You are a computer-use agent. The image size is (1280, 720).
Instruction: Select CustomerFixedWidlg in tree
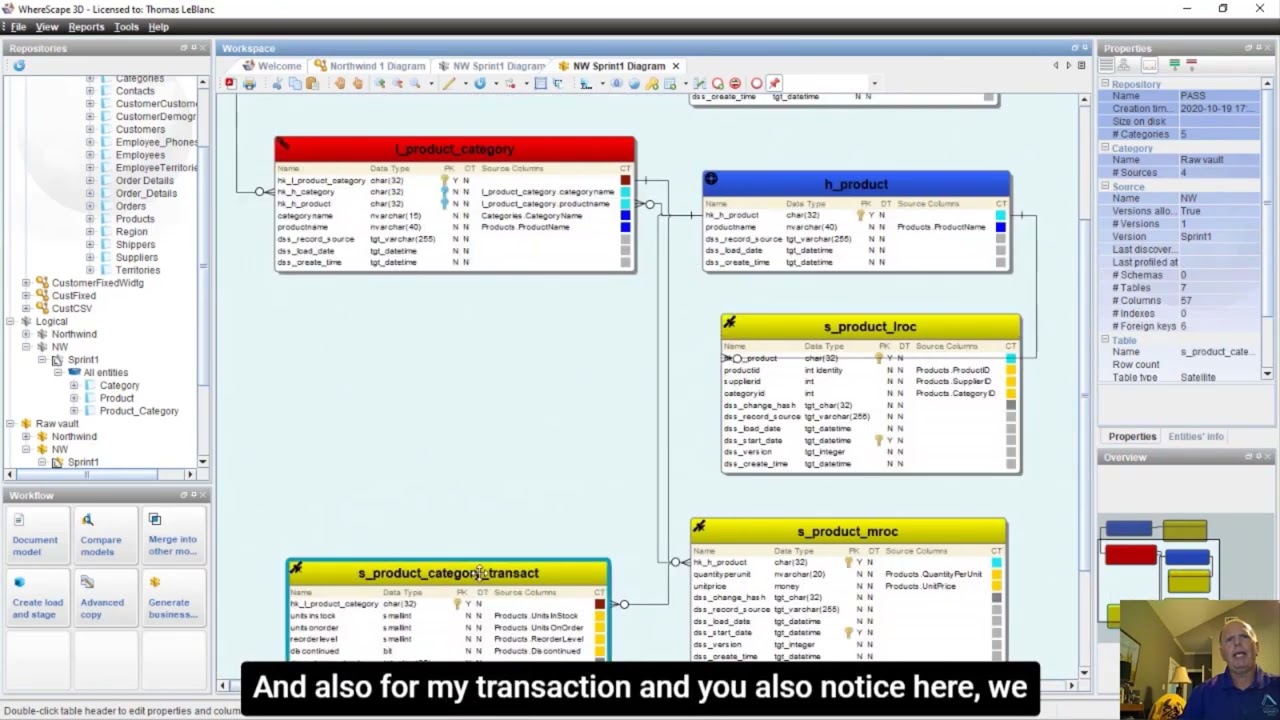coord(97,283)
